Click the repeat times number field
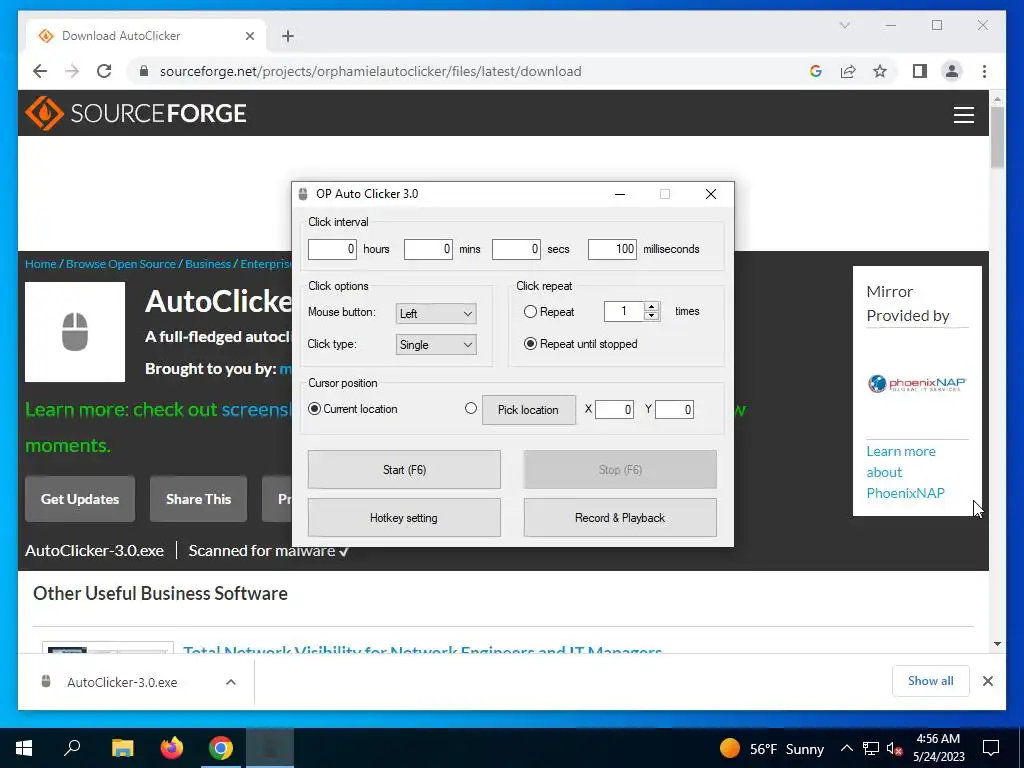 [624, 312]
